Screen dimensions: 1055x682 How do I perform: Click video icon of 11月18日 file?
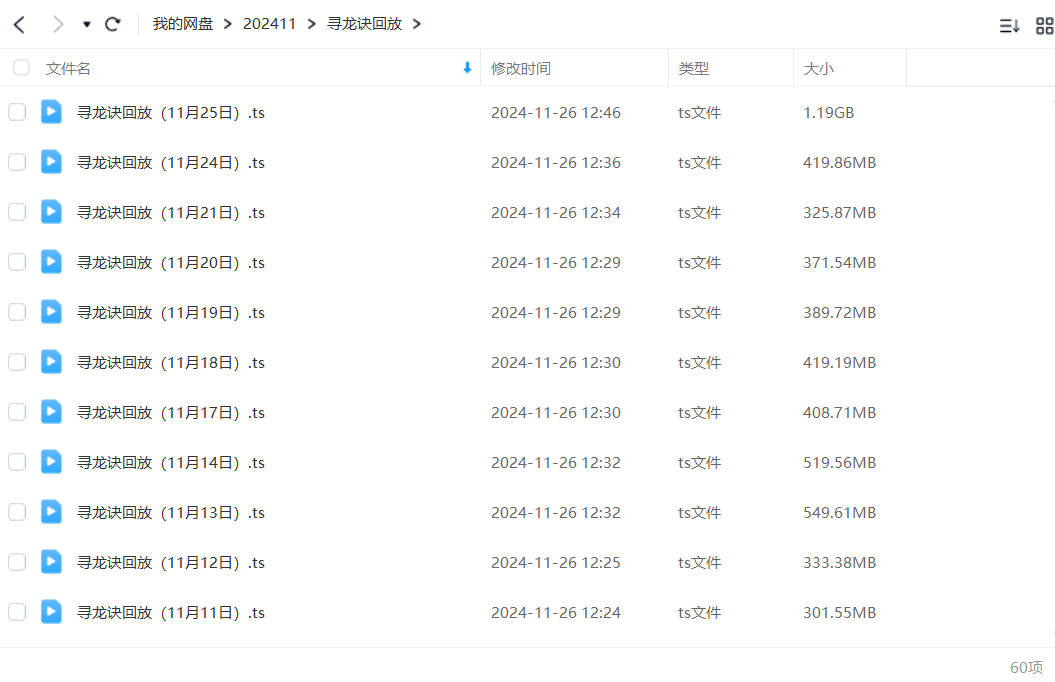pyautogui.click(x=51, y=361)
